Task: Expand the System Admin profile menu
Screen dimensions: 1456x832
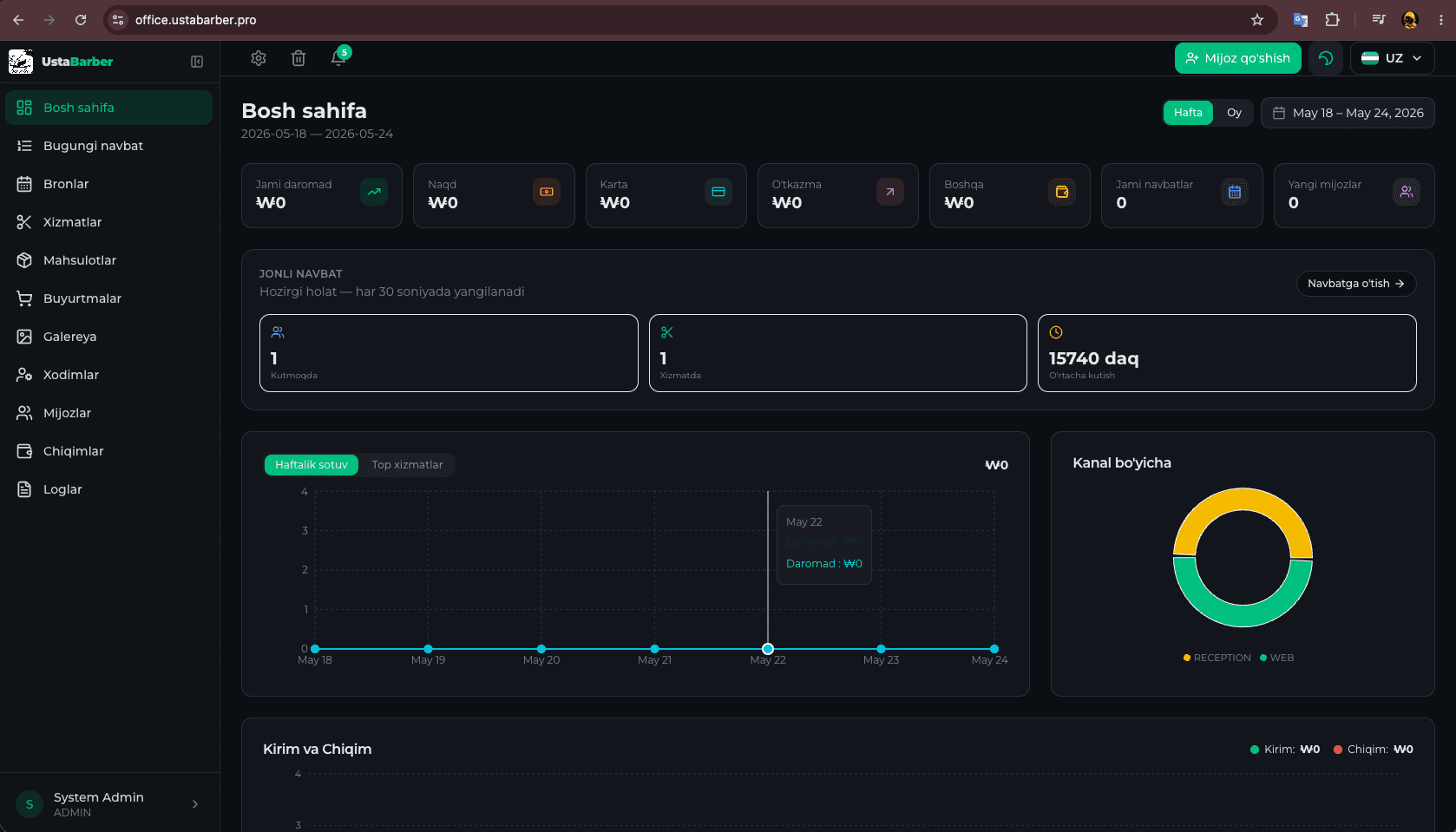Action: pyautogui.click(x=109, y=804)
